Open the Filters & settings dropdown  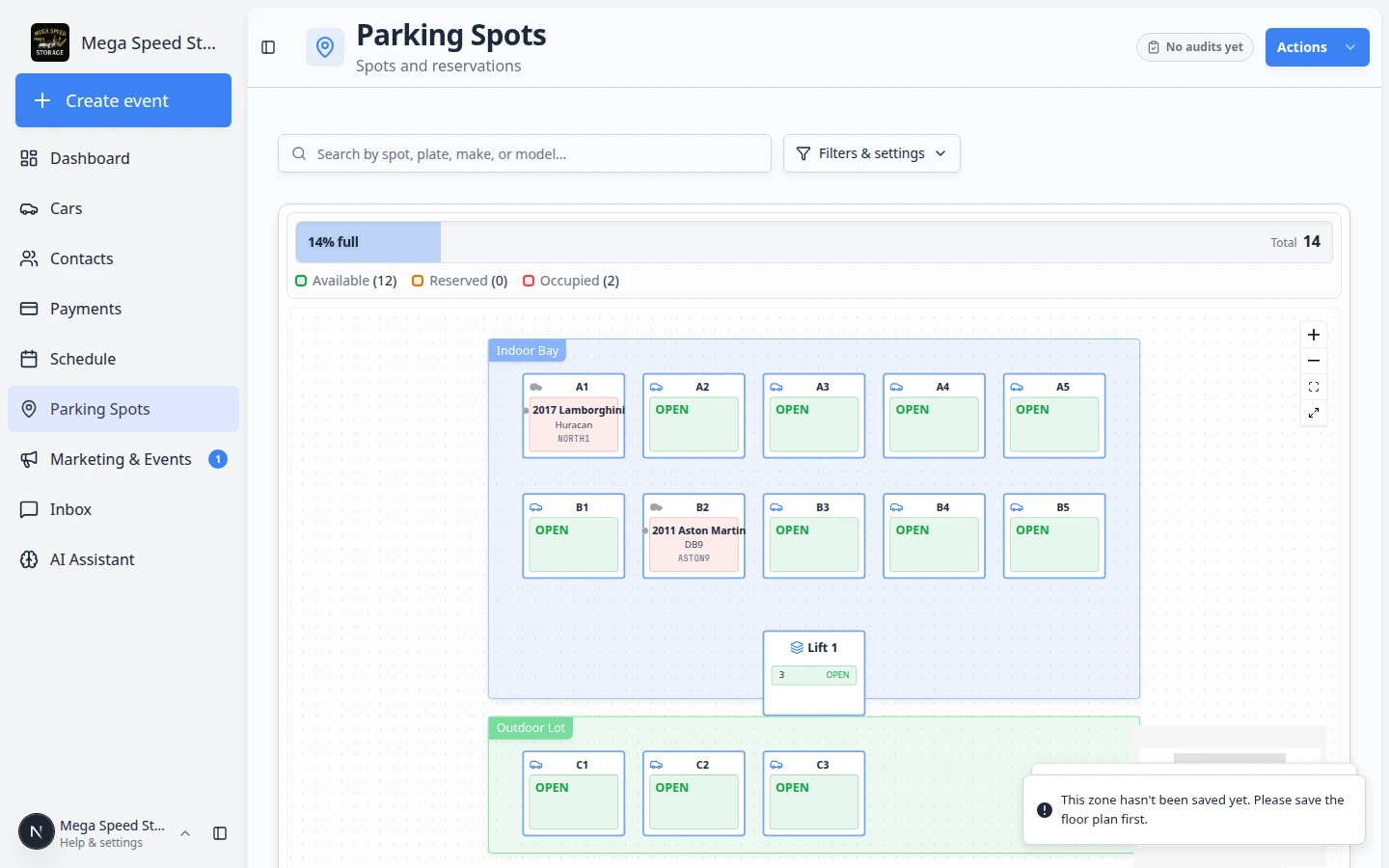pos(872,153)
